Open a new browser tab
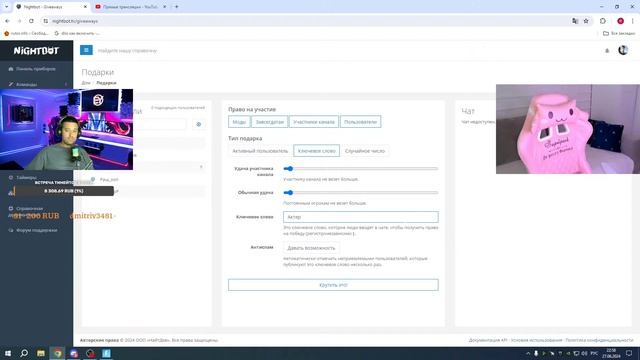 point(177,7)
